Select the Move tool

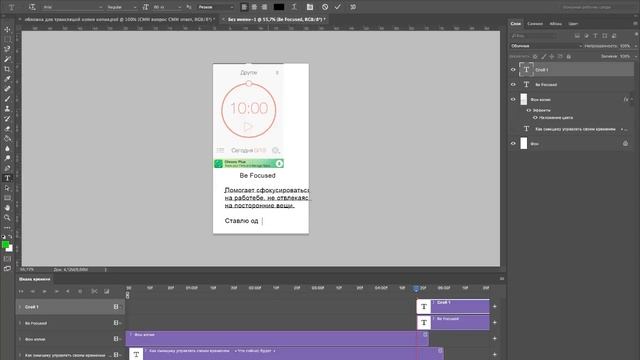[7, 29]
